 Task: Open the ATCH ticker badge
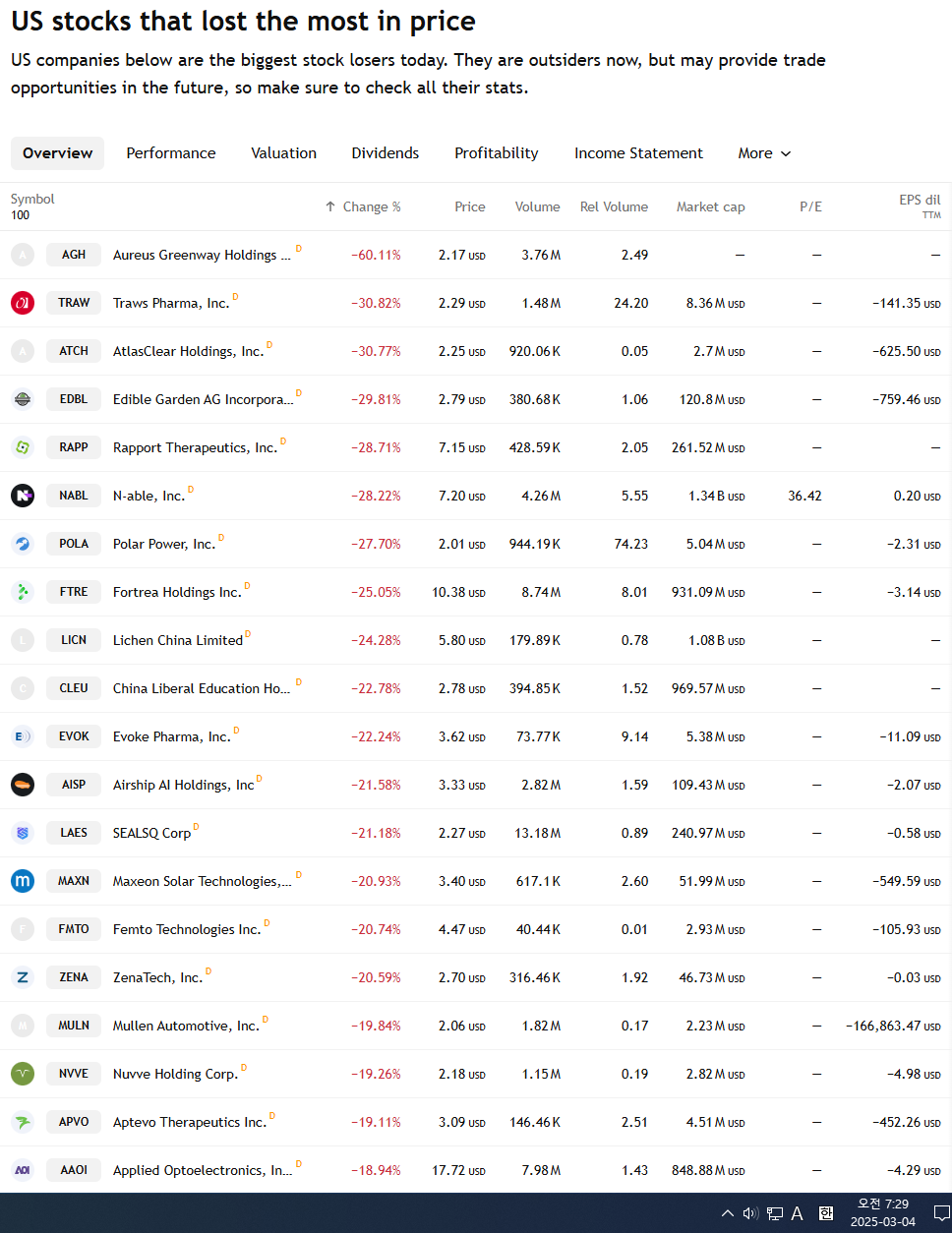coord(74,351)
